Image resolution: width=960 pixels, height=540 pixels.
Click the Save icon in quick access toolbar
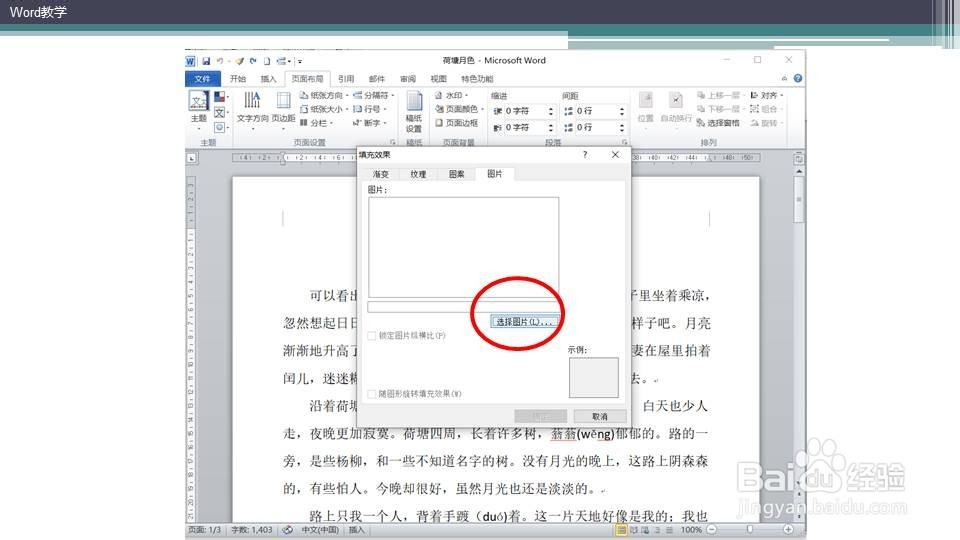tap(206, 61)
